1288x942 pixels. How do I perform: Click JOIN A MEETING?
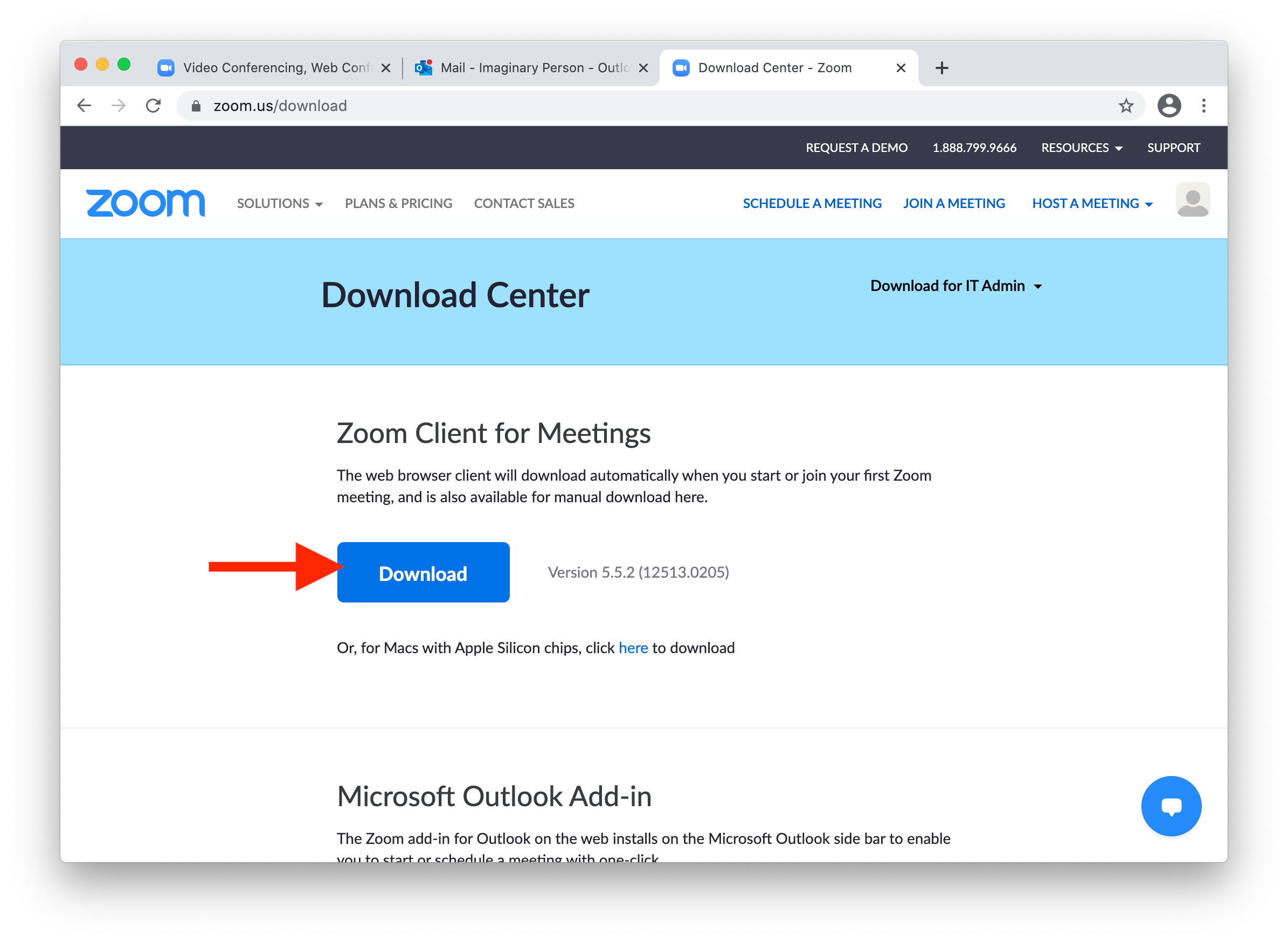click(x=953, y=204)
